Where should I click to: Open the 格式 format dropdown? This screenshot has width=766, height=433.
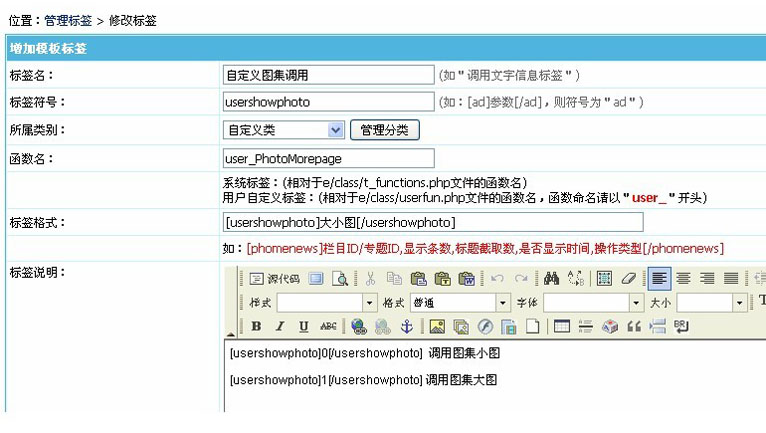[x=502, y=303]
